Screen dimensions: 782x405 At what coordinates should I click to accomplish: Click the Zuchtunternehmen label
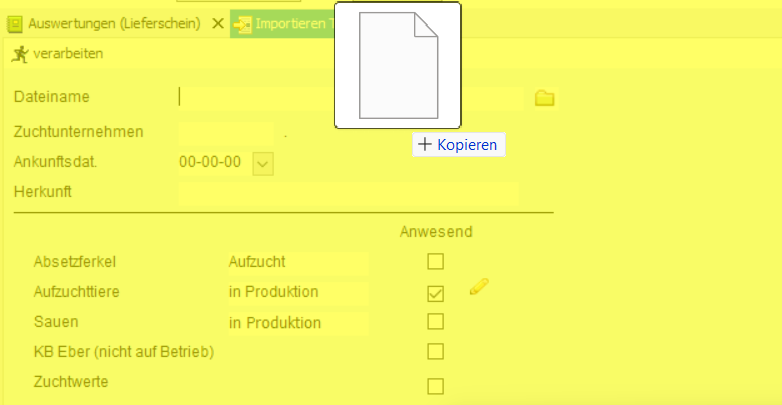point(78,132)
